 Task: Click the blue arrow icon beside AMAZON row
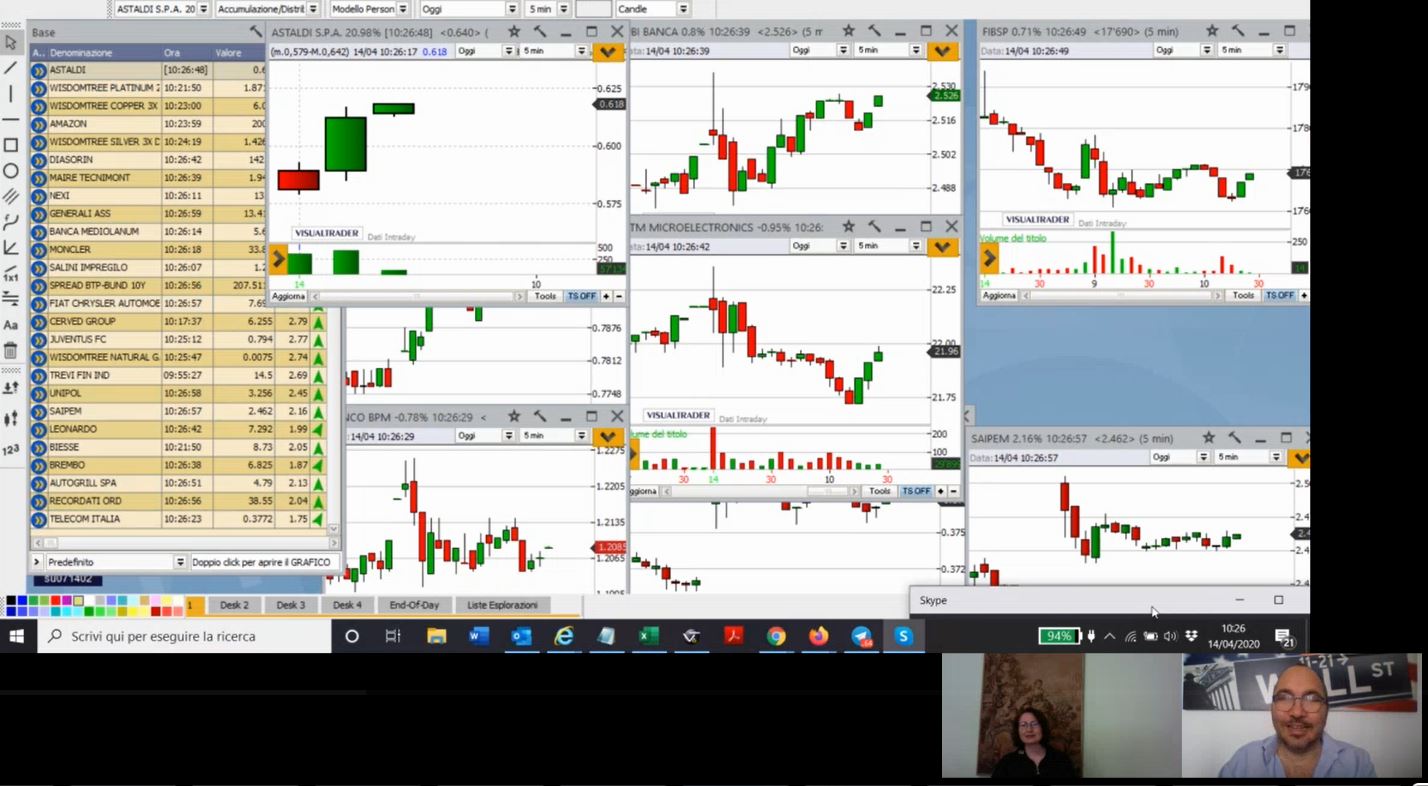[x=38, y=124]
